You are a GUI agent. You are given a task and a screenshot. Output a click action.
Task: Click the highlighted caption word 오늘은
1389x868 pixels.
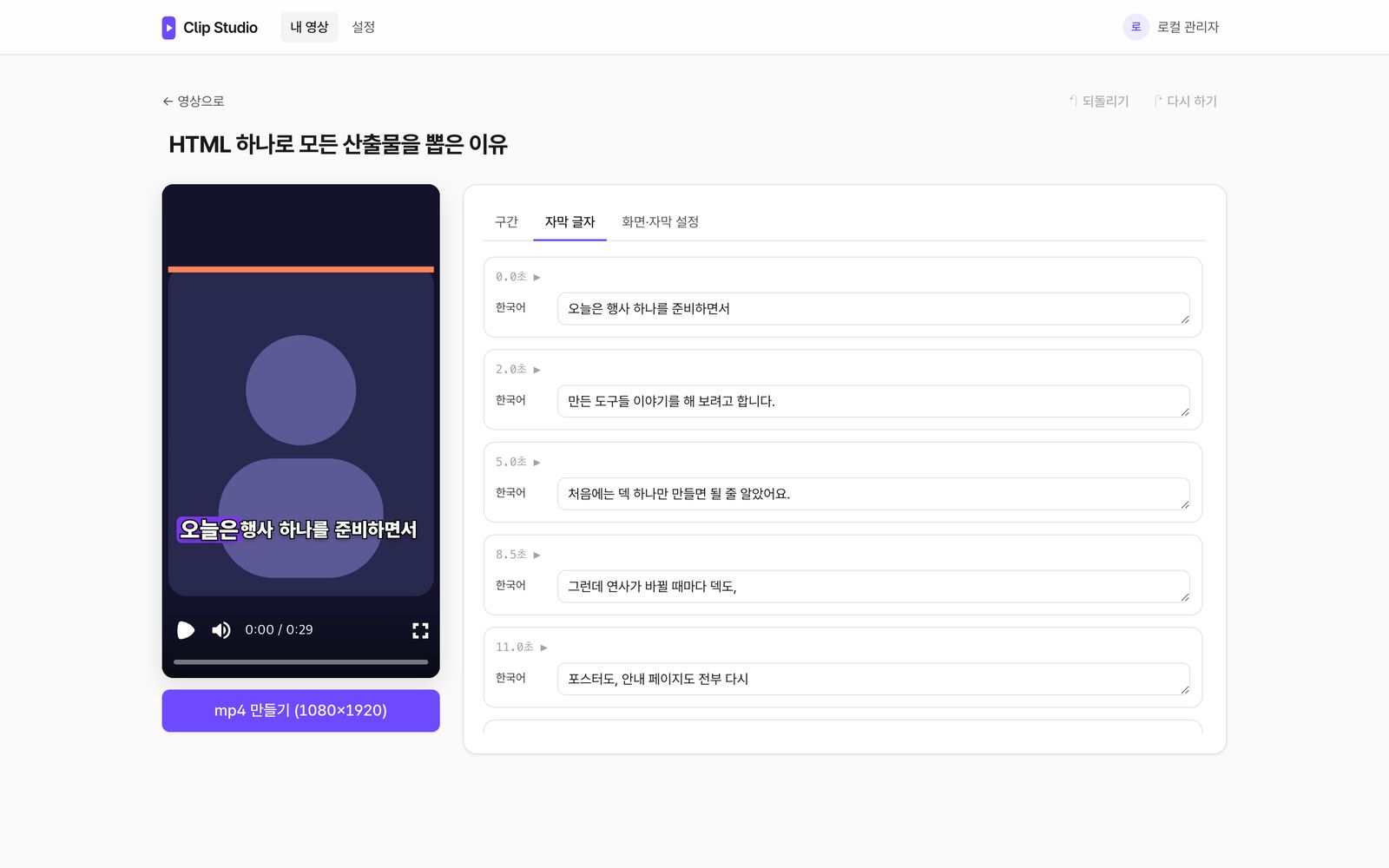pyautogui.click(x=207, y=529)
